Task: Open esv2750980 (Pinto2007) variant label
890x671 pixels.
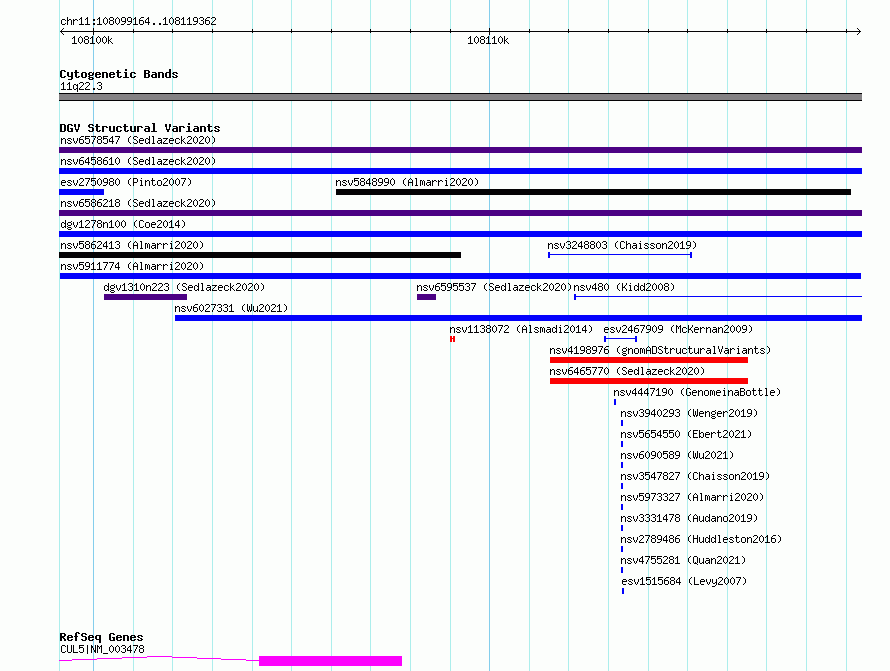Action: pyautogui.click(x=126, y=182)
